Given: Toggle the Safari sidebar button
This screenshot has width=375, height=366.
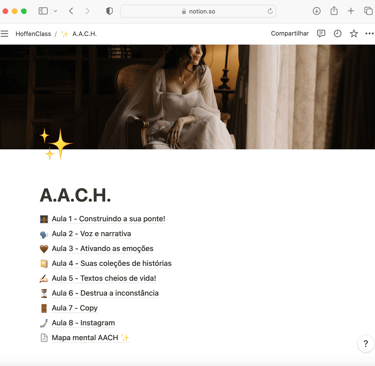Looking at the screenshot, I should (43, 11).
